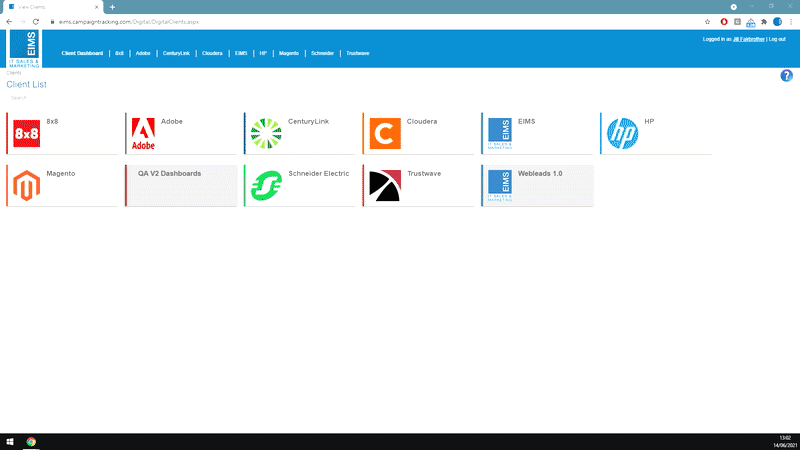Select 8x8 in the top navigation bar
Image resolution: width=800 pixels, height=450 pixels.
119,53
